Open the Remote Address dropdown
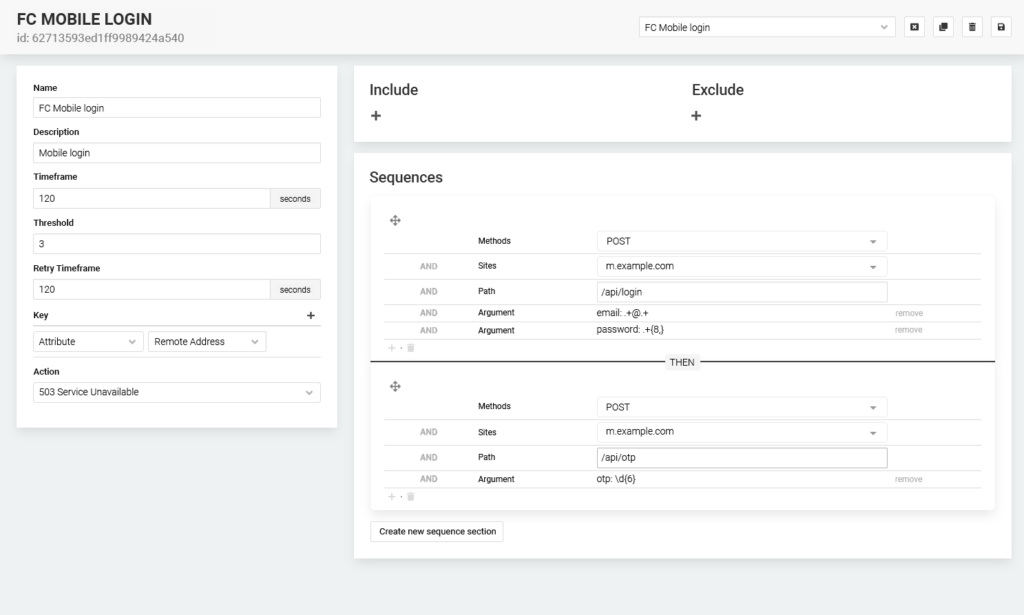Screen dimensions: 1024x615 [x=207, y=341]
